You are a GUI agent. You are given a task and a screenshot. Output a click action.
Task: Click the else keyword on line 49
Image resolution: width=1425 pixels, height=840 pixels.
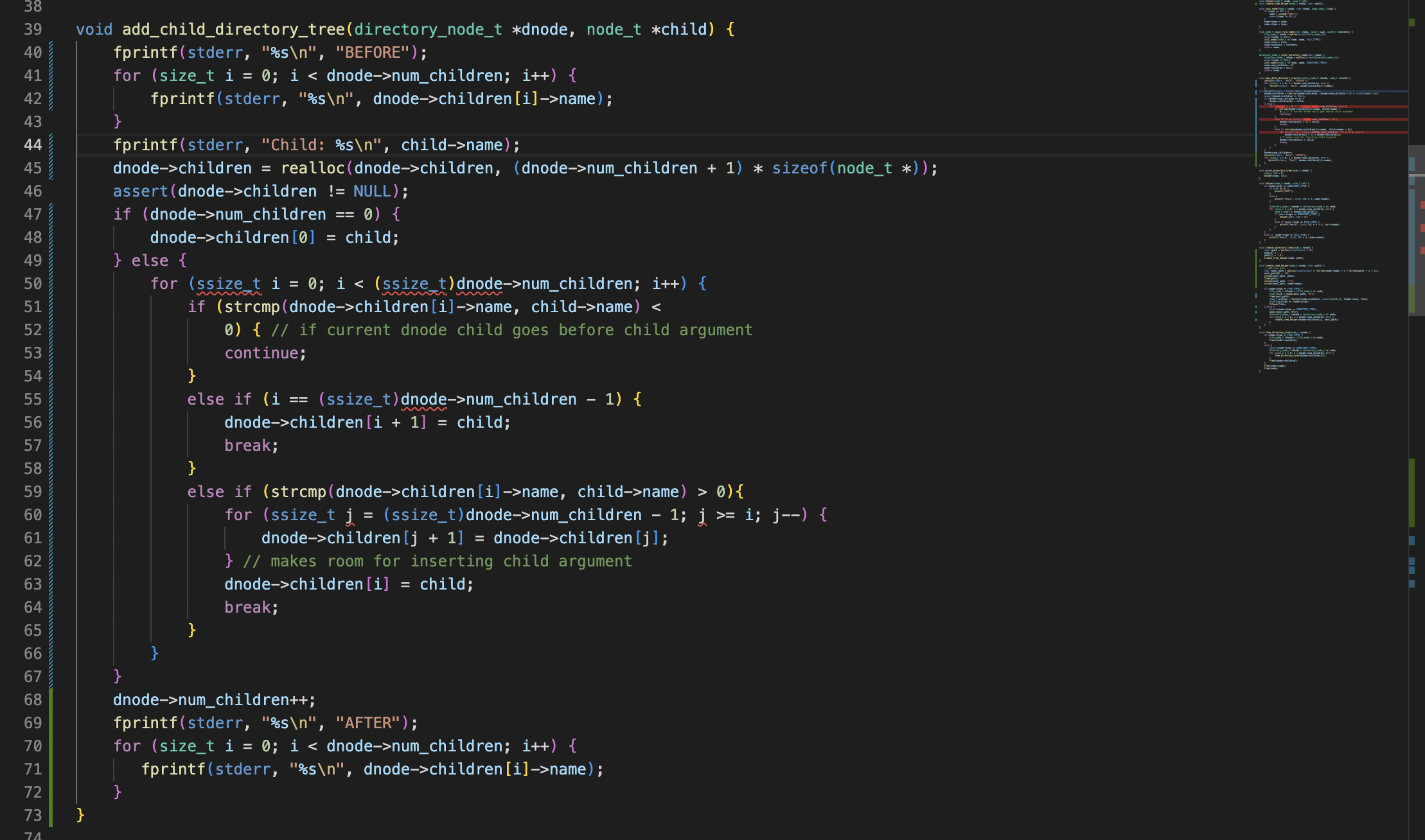tap(150, 261)
